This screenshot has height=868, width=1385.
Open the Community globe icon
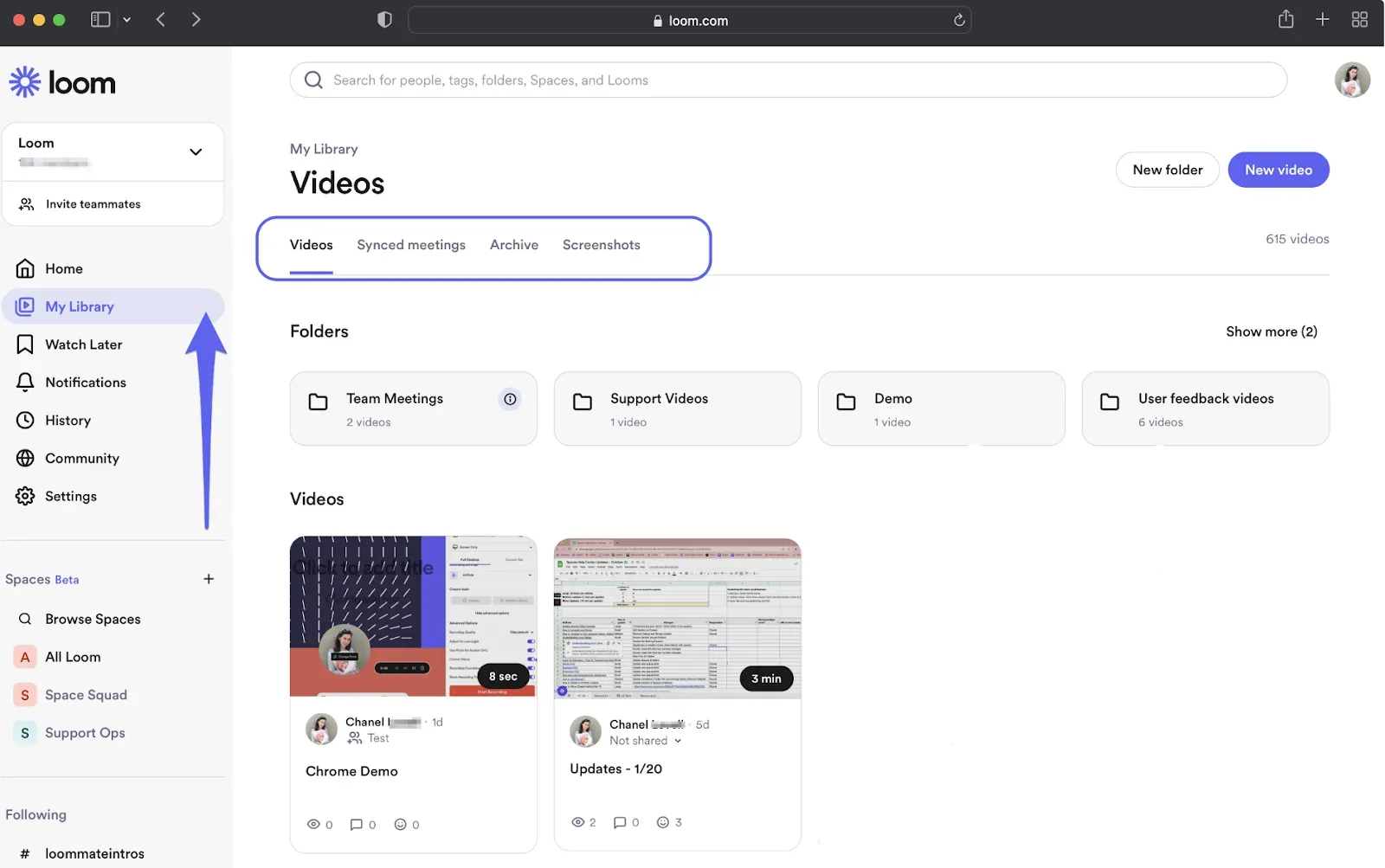click(25, 459)
